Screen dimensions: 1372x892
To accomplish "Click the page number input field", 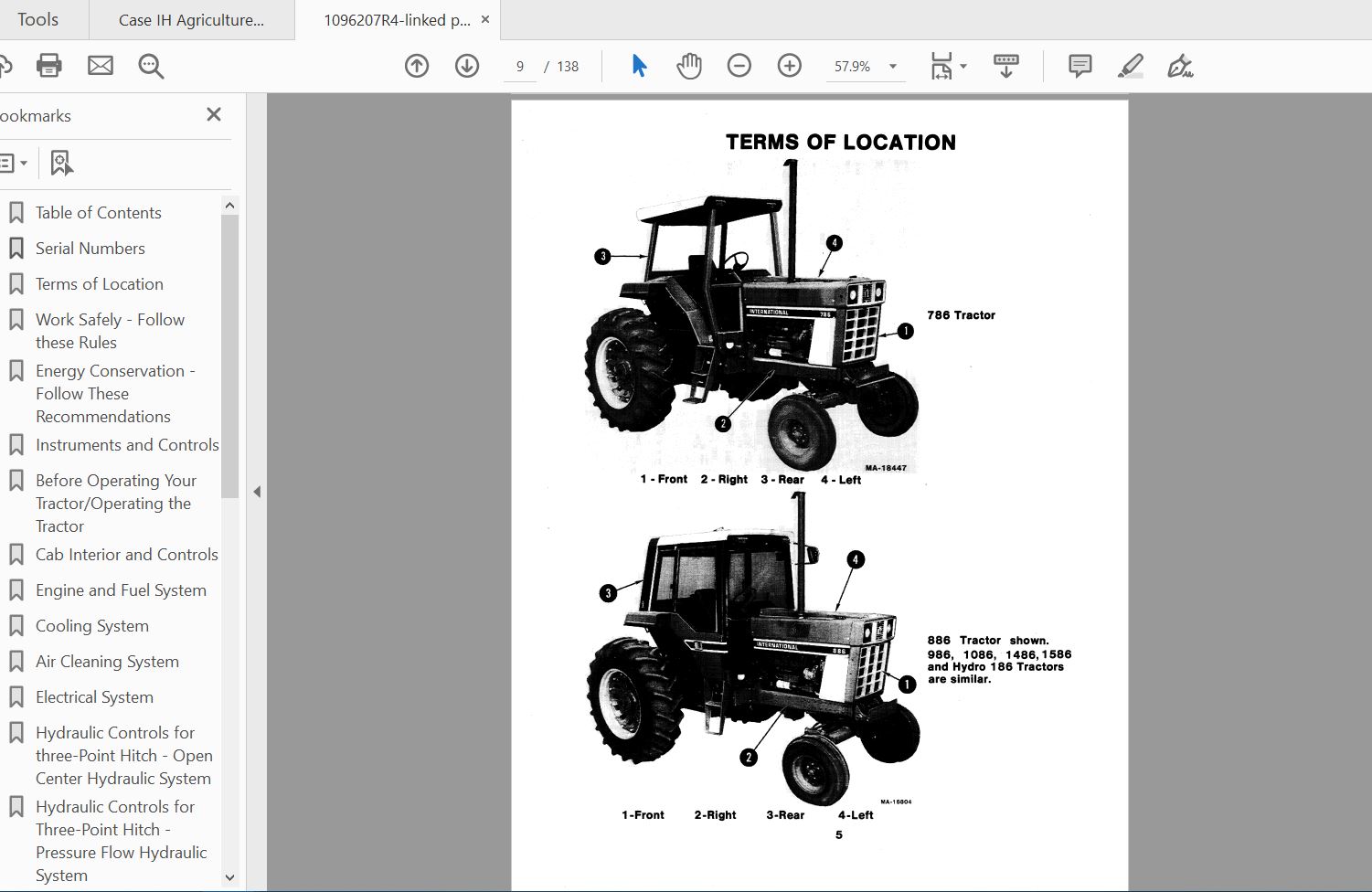I will coord(520,66).
